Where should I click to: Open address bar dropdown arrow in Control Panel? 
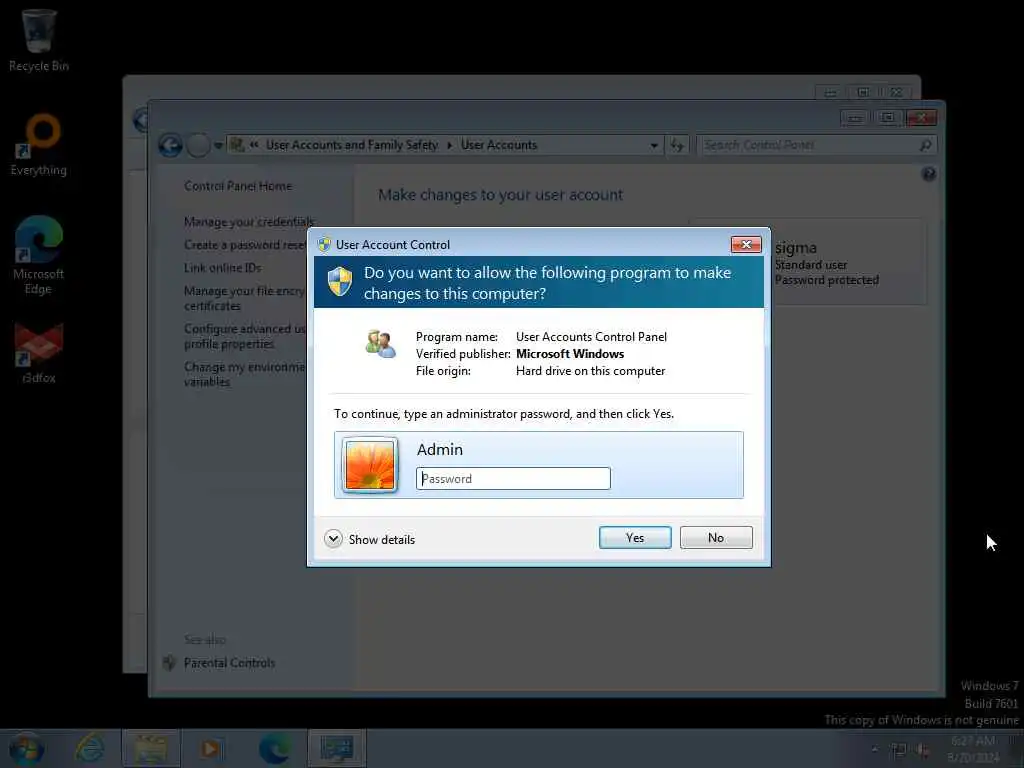(654, 145)
